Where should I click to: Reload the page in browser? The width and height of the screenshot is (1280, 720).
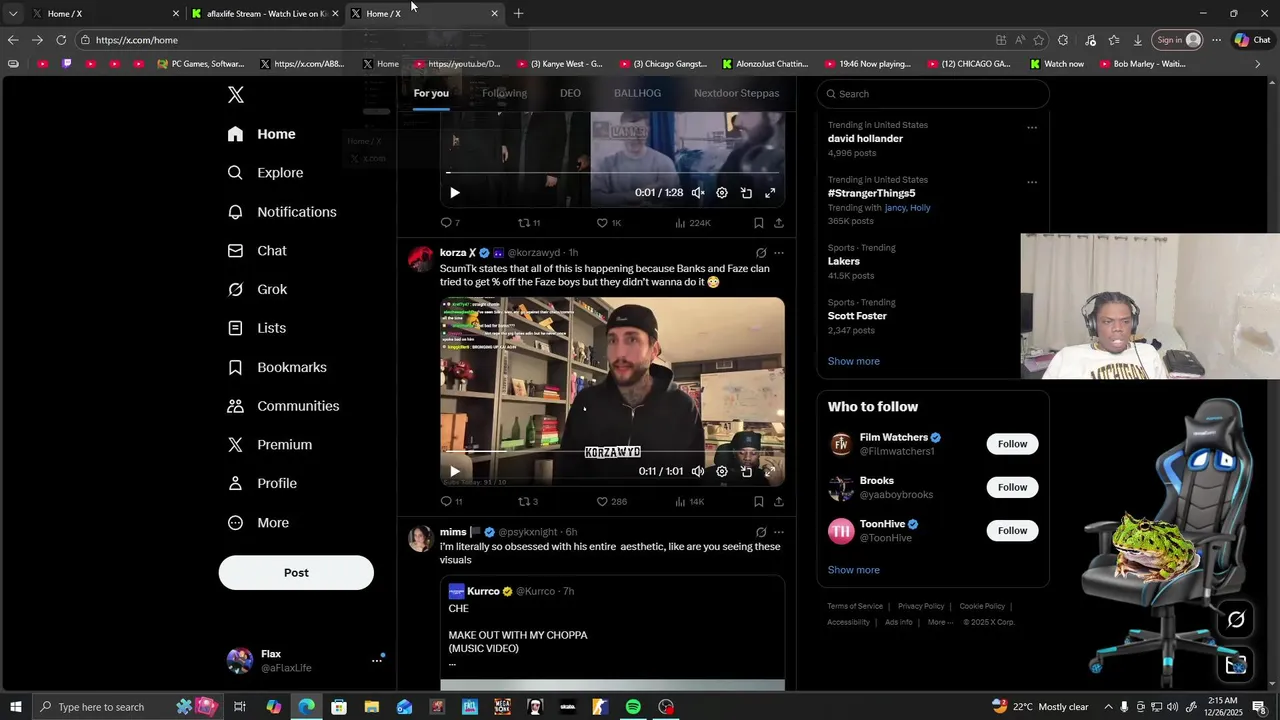point(61,40)
